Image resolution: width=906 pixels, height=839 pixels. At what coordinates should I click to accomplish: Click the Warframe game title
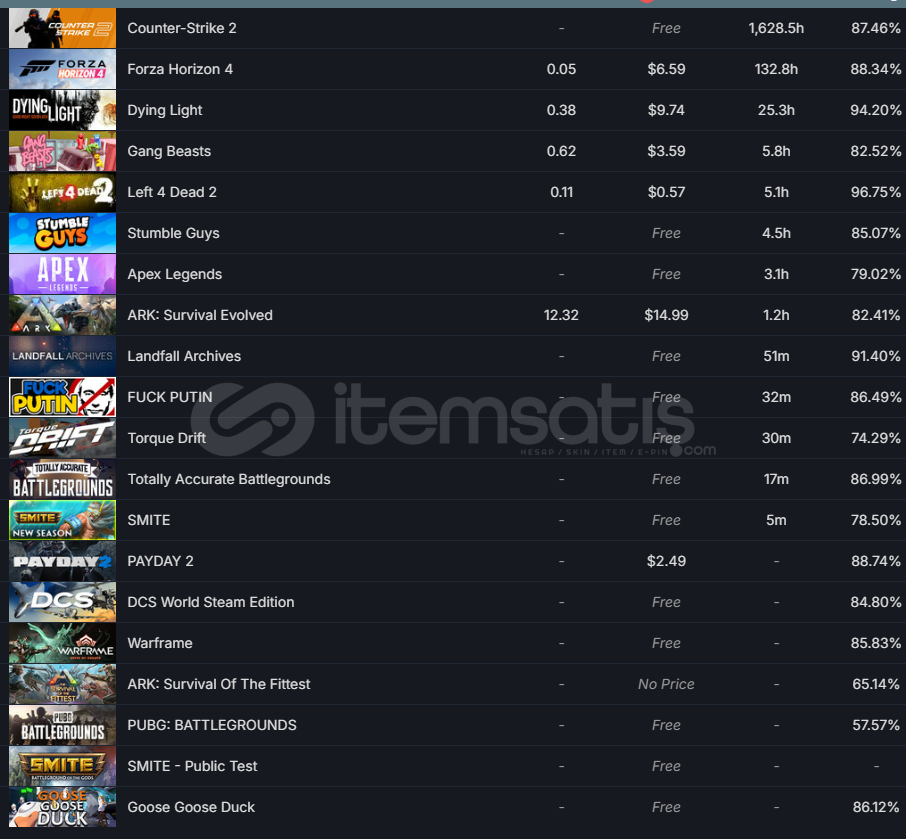coord(160,644)
